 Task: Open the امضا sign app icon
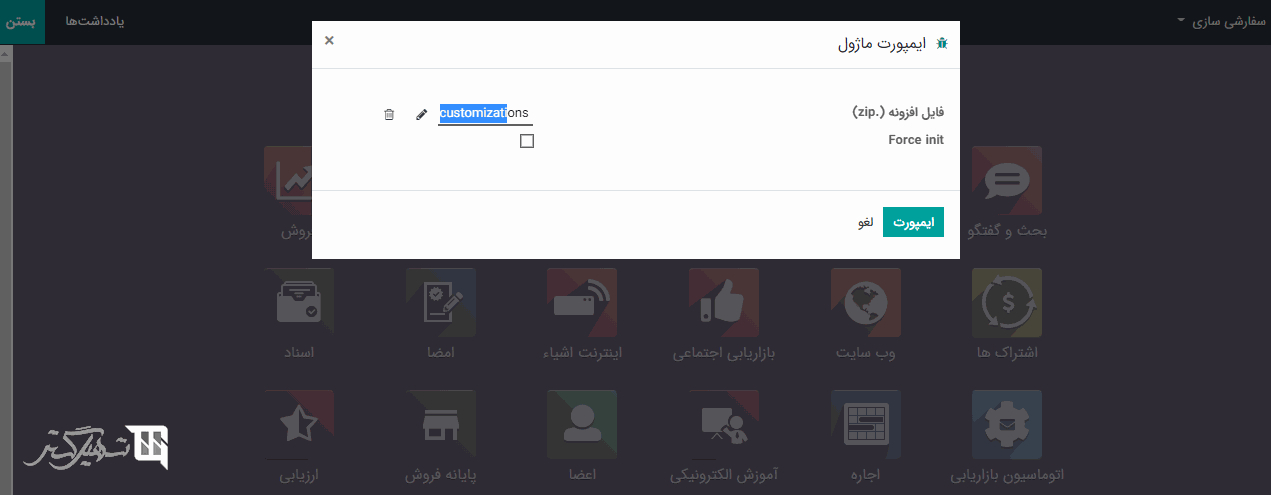[x=441, y=302]
